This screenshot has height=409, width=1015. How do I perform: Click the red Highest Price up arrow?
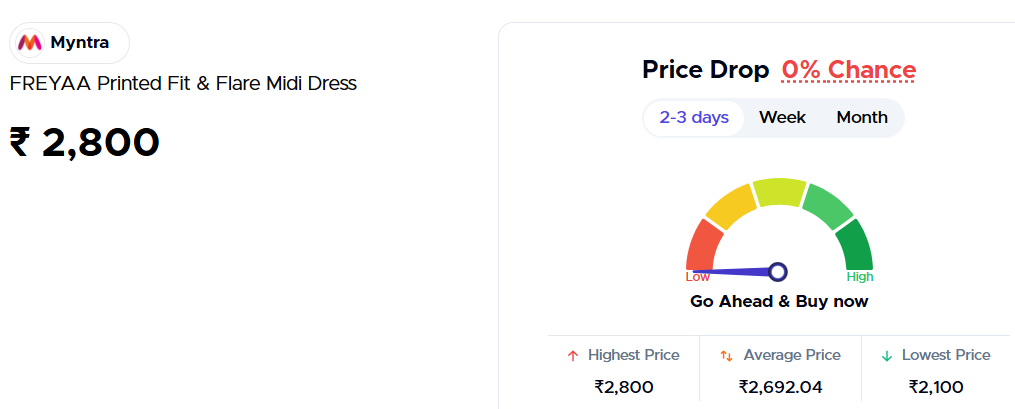click(573, 356)
